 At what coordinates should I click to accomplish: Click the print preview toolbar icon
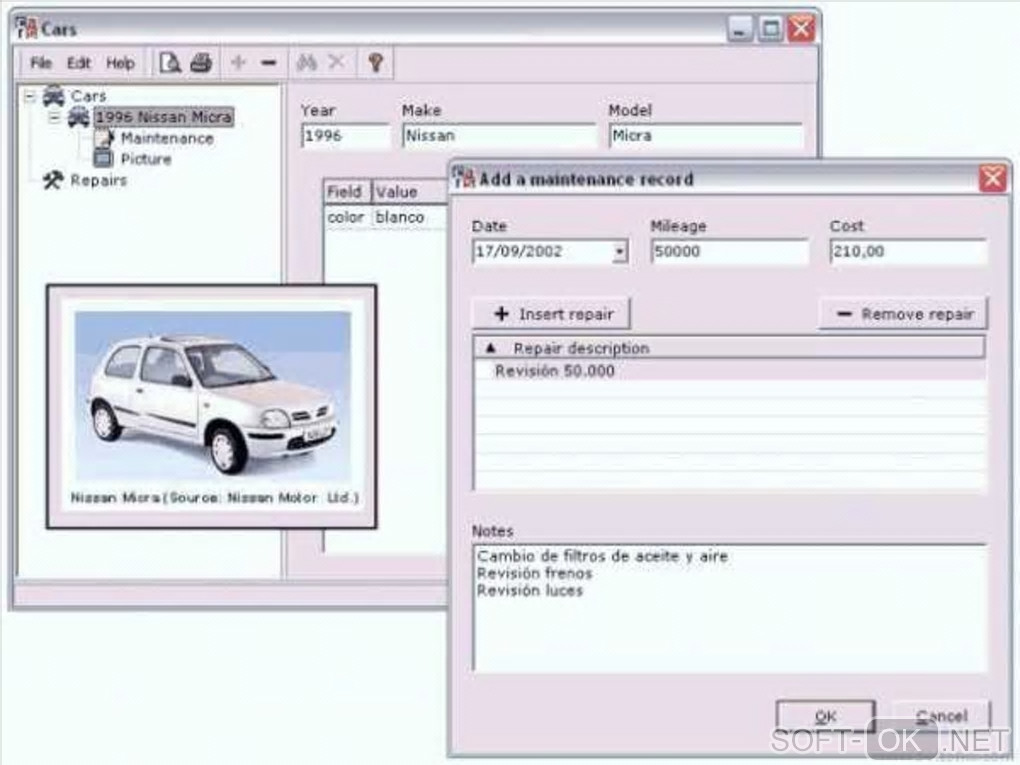tap(170, 63)
